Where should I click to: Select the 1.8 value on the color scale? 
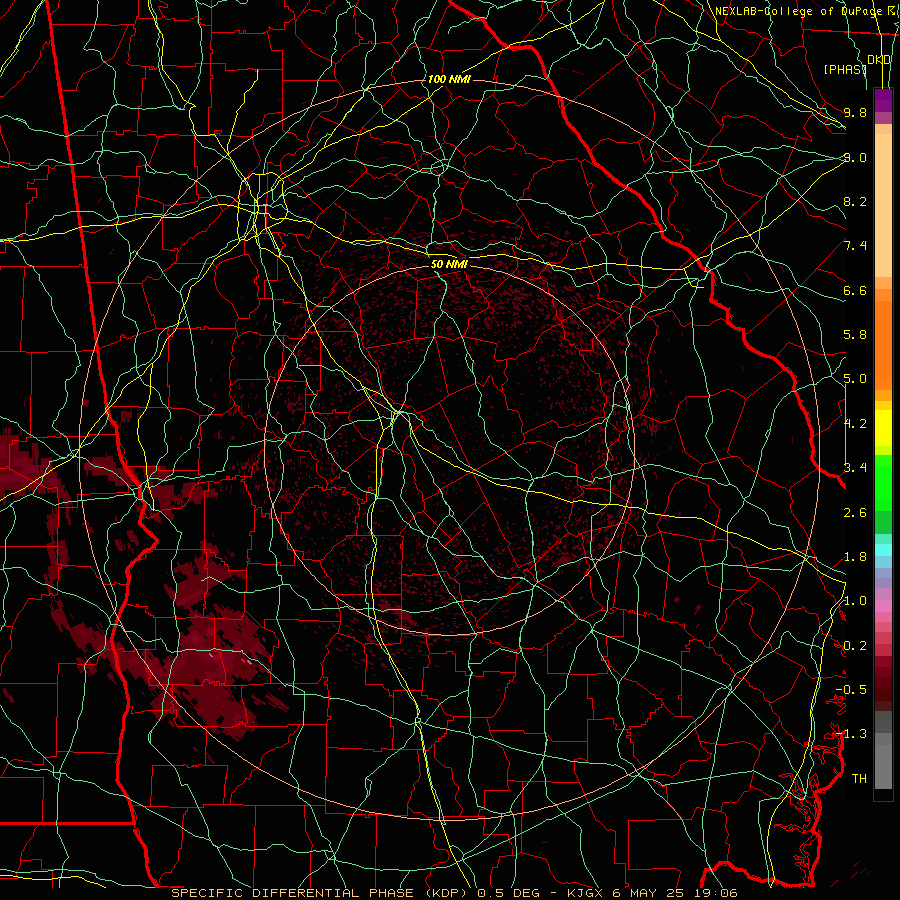point(855,557)
